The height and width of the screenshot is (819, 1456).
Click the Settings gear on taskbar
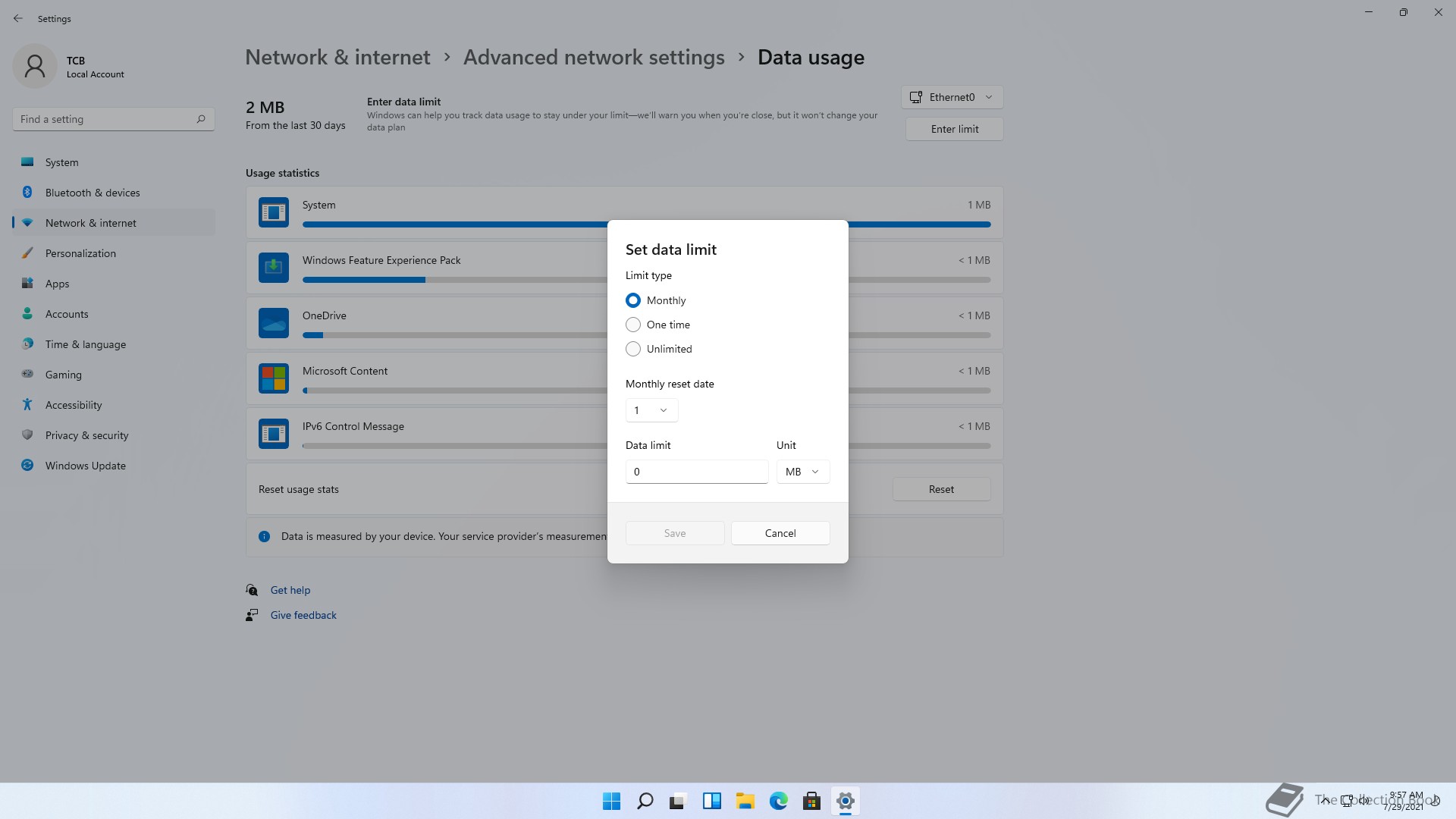tap(846, 801)
